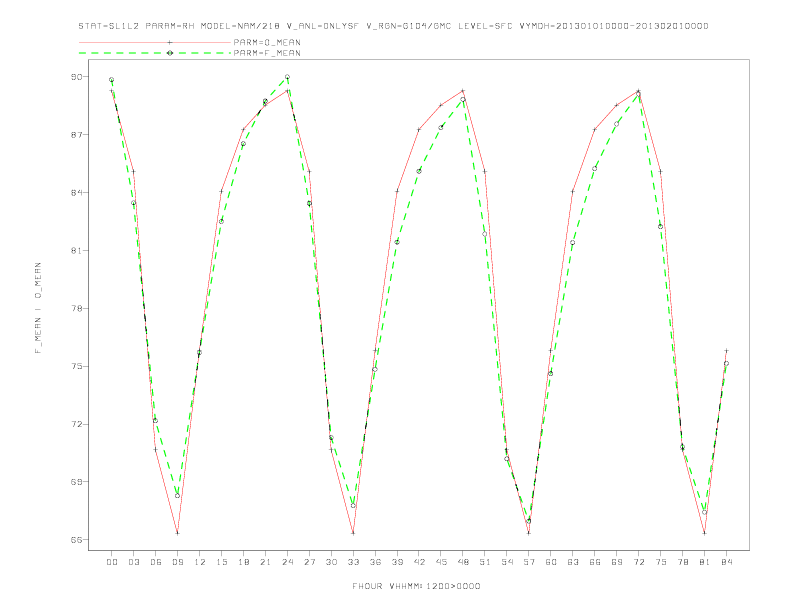Viewport: 792px width, 612px height.
Task: Click the y-axis tick value 72
Action: click(x=77, y=424)
